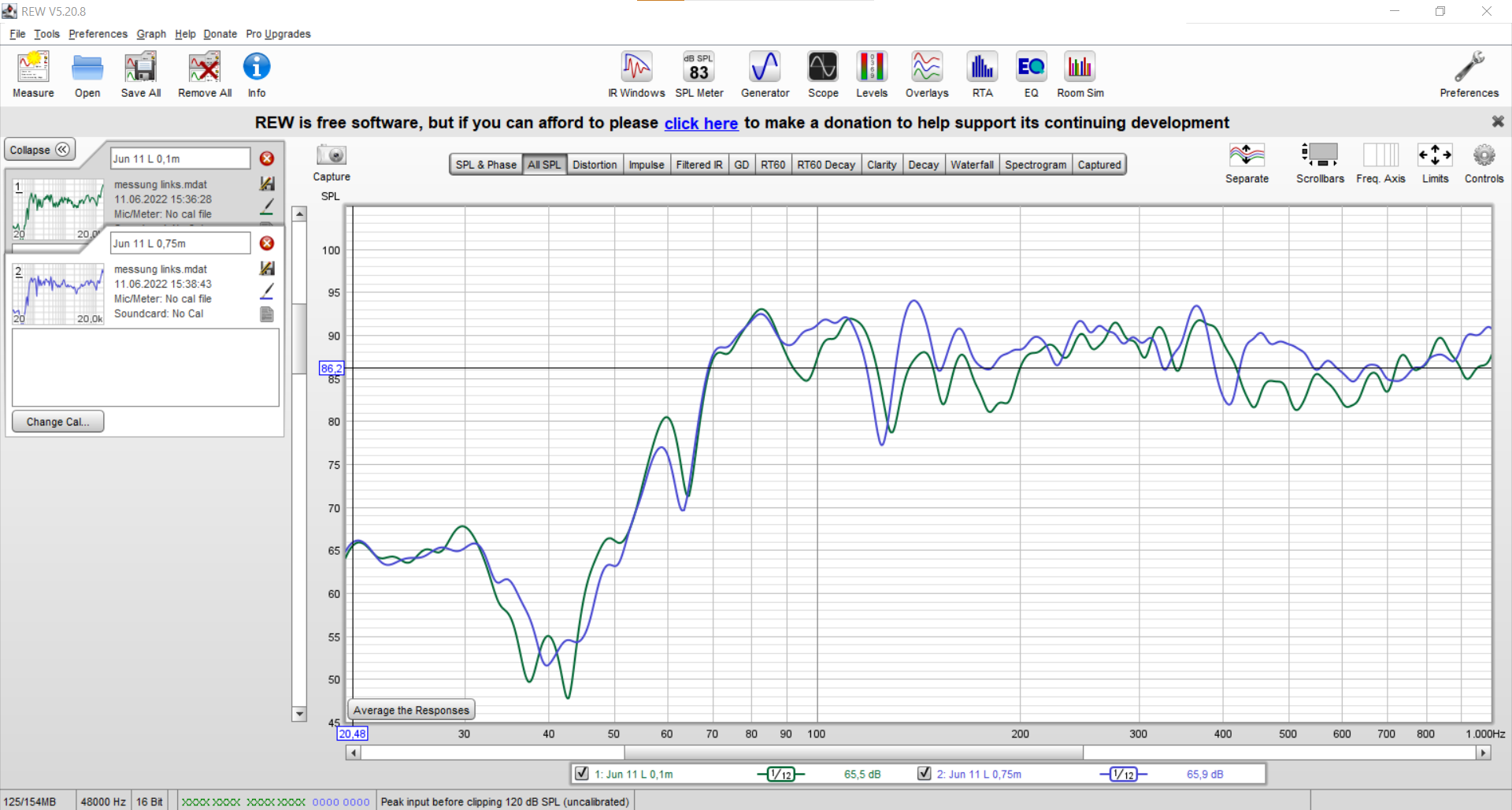Open the Clarity tab
The image size is (1512, 810).
(882, 165)
